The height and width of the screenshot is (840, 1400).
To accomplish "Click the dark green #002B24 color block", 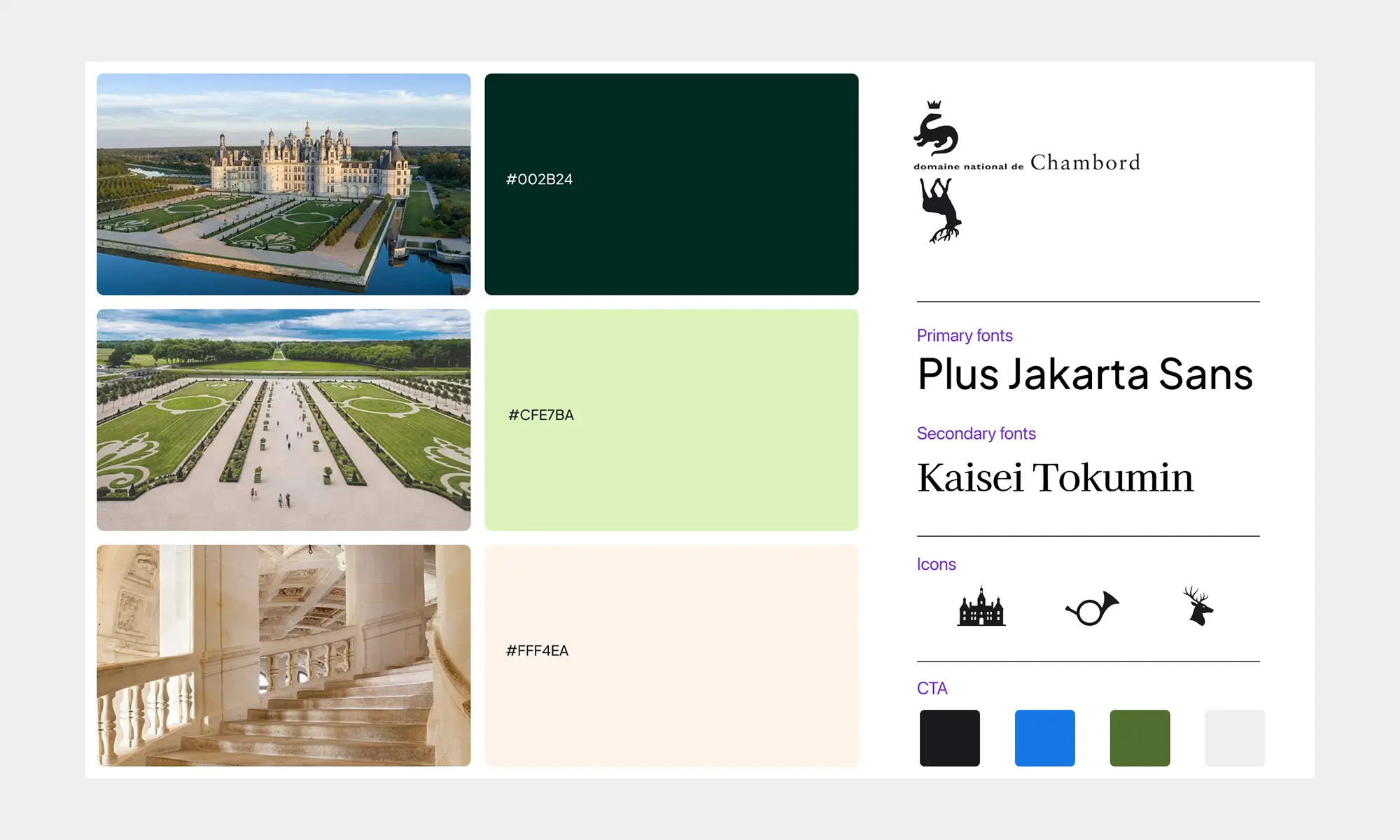I will [x=671, y=184].
